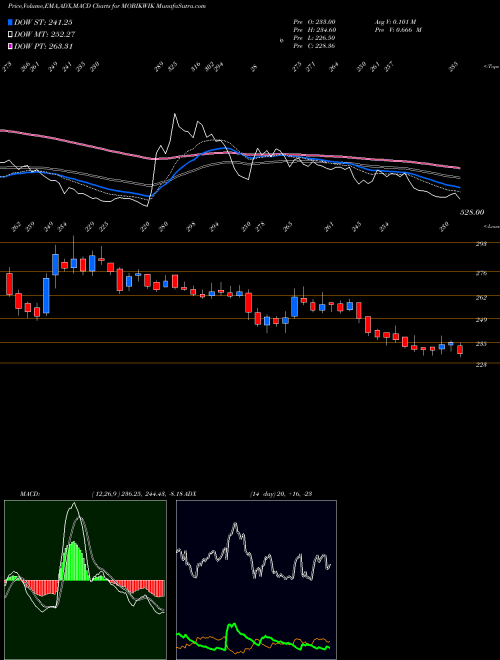Click the 'Pre V: 0.666 M' volume text
Image resolution: width=500 pixels, height=660 pixels.
[398, 30]
